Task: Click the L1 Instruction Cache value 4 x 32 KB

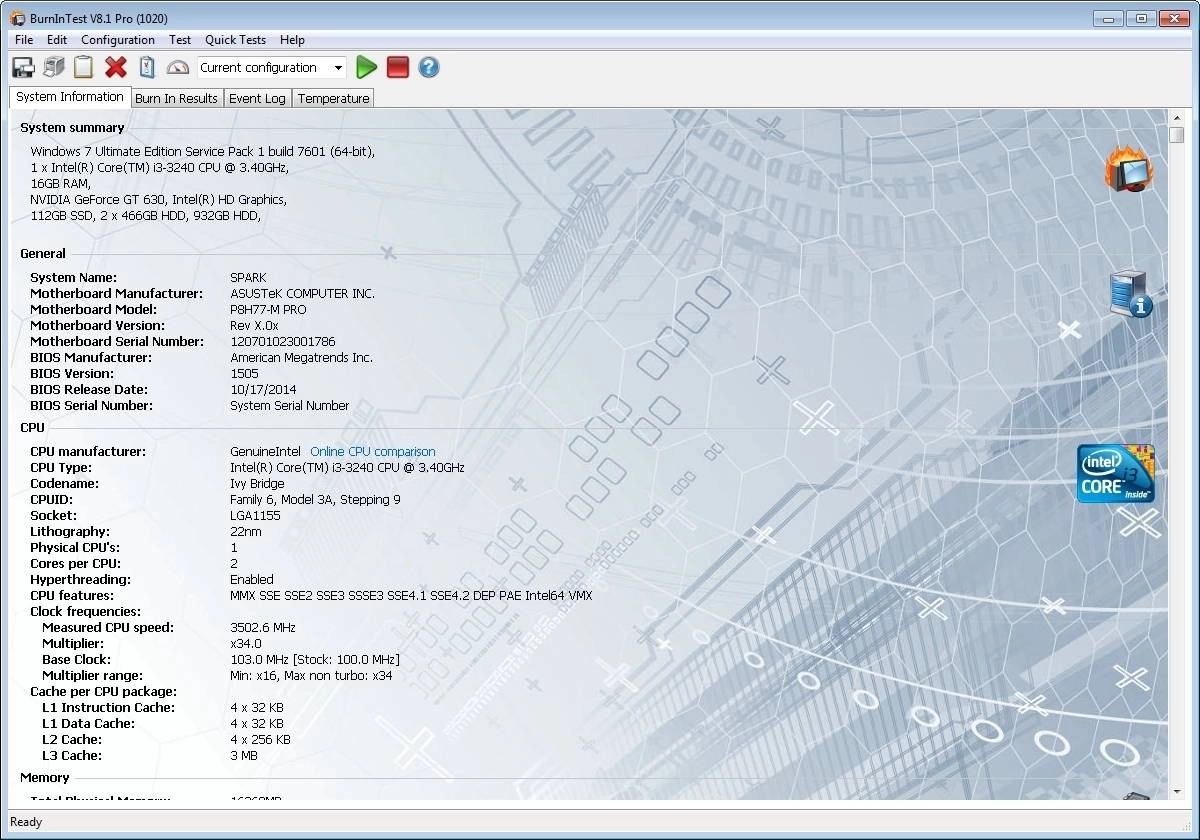Action: 257,708
